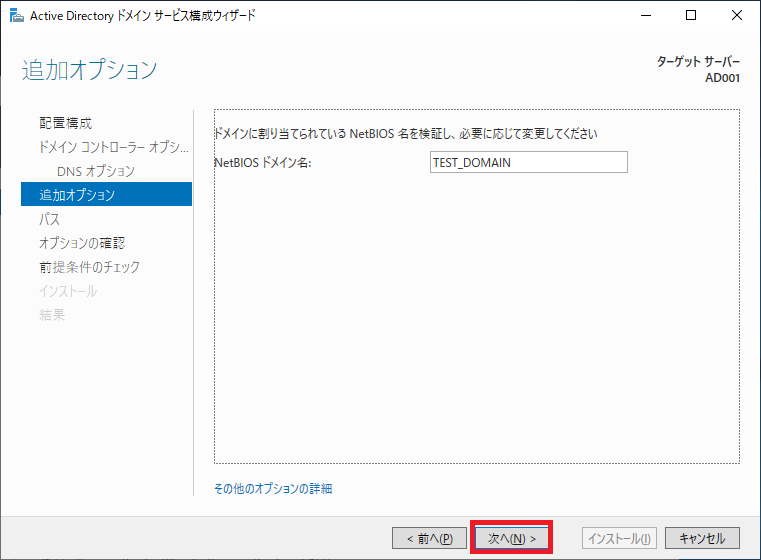Open the パス step
The width and height of the screenshot is (761, 560).
coord(50,219)
